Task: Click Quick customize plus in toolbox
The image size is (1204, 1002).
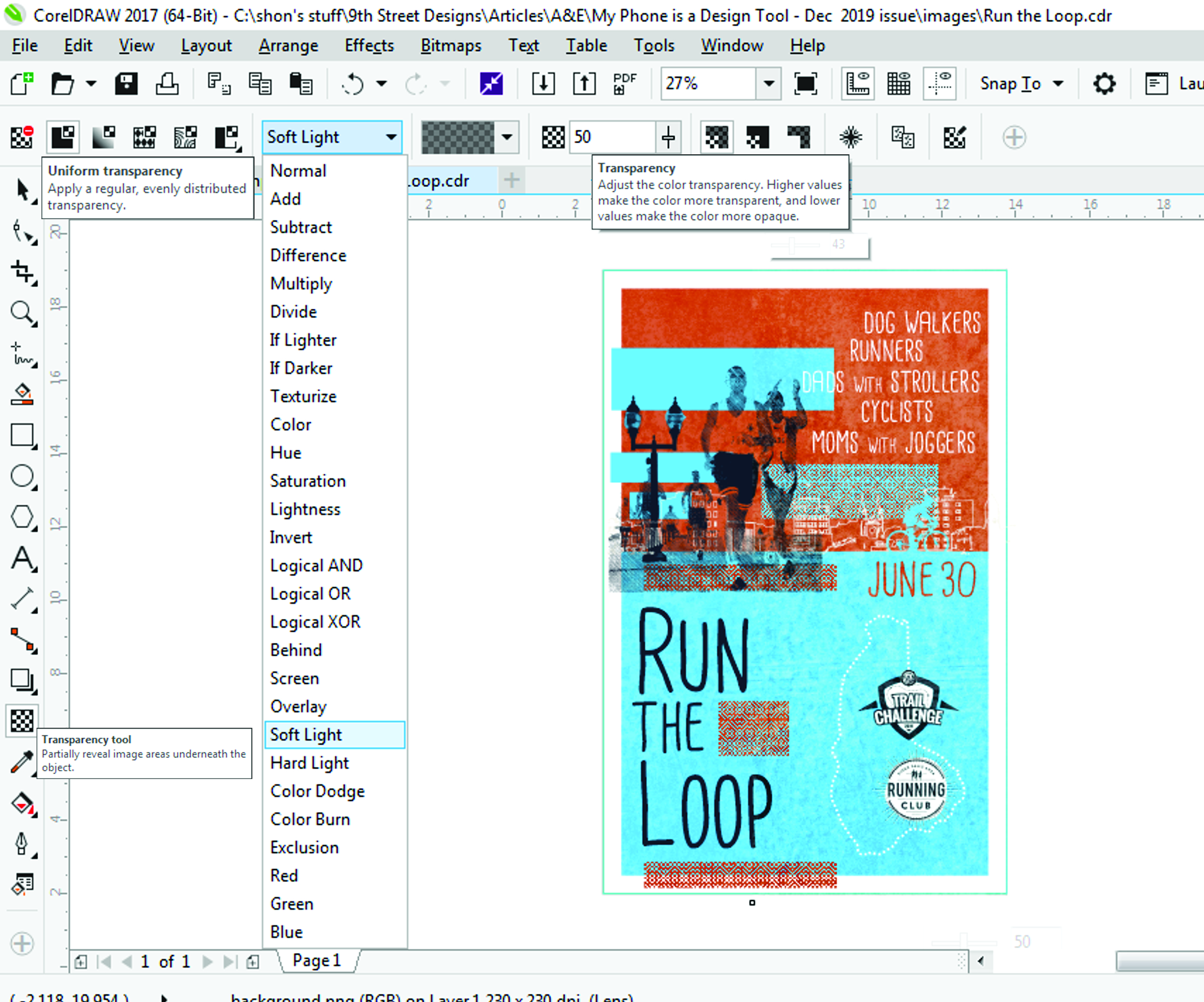Action: pos(22,944)
